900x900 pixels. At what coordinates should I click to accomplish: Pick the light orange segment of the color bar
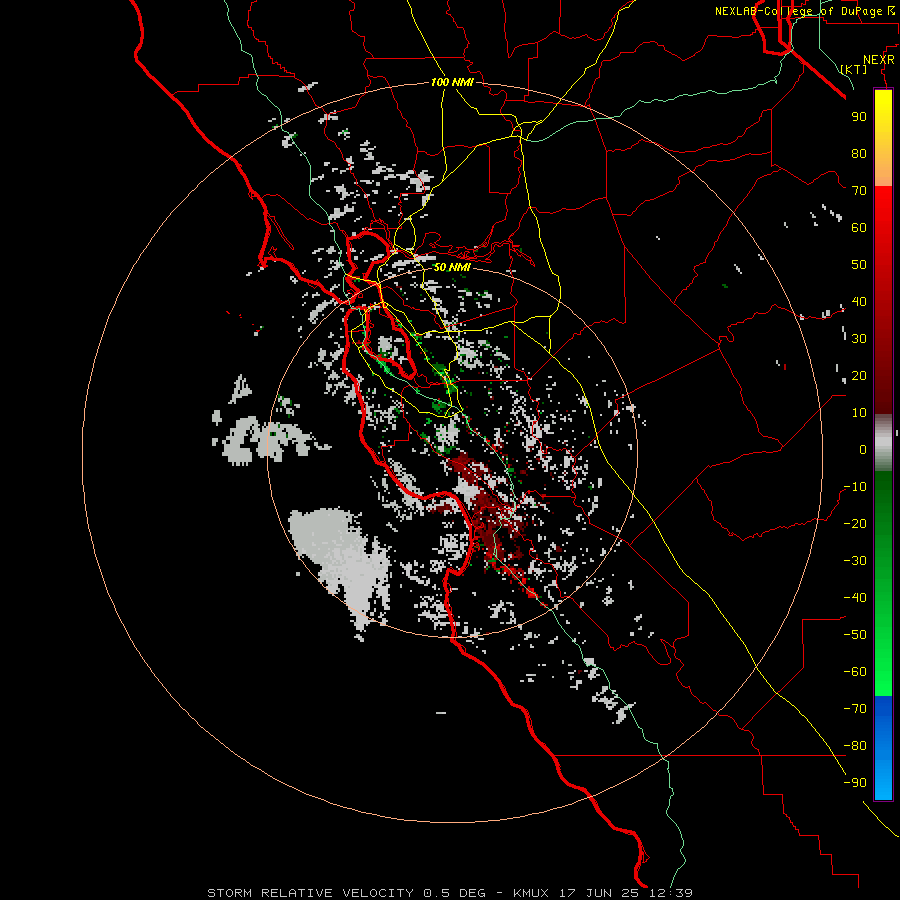pyautogui.click(x=883, y=168)
